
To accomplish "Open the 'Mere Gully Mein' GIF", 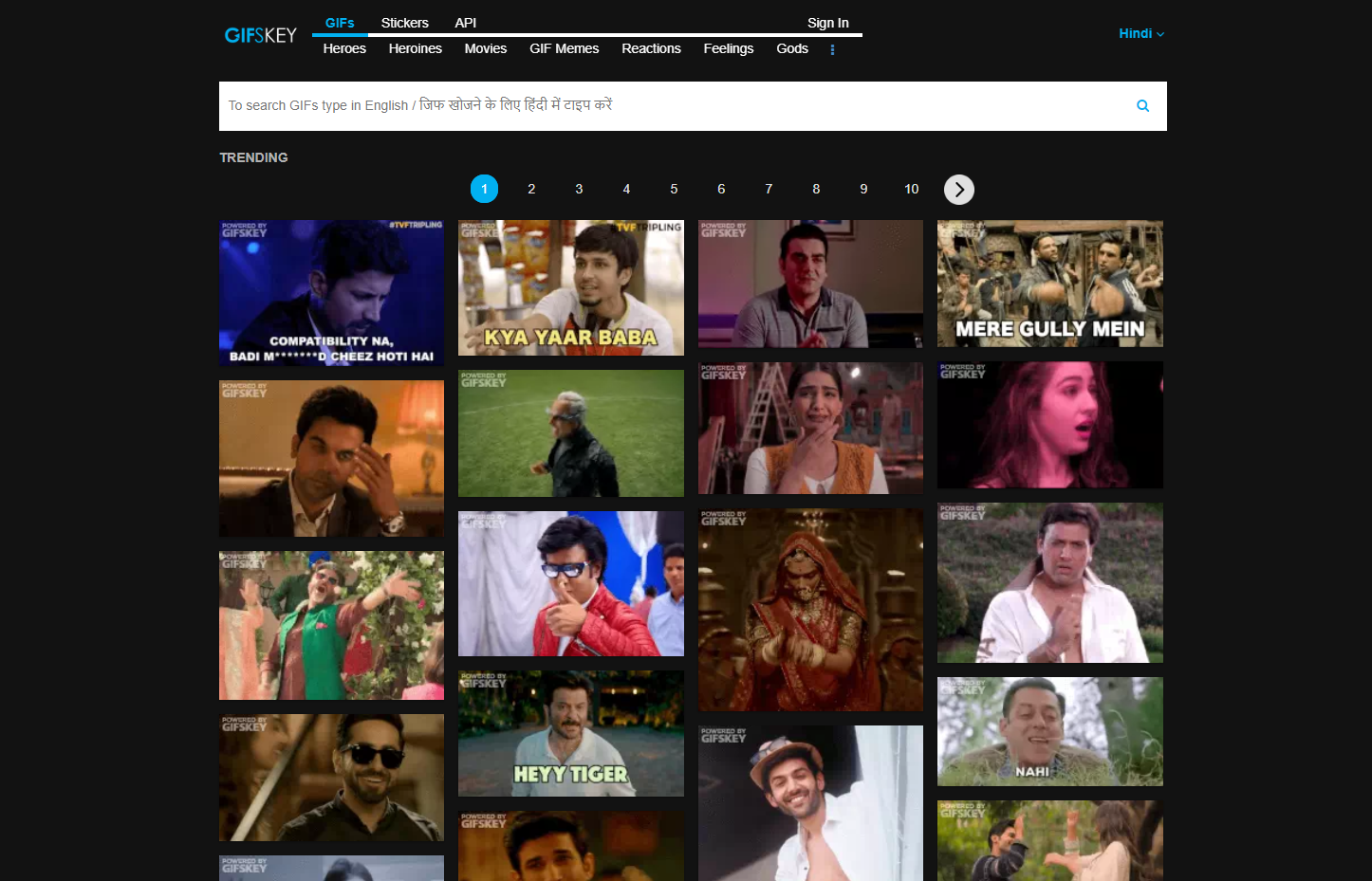I will tap(1050, 284).
